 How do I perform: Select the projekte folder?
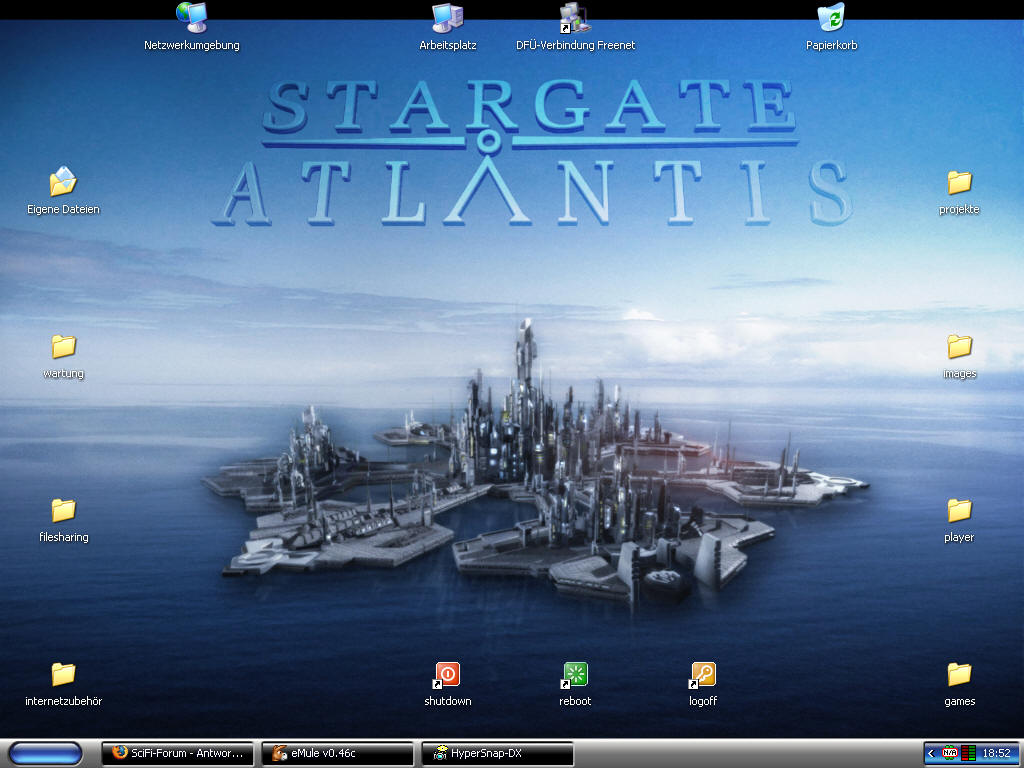pos(959,182)
